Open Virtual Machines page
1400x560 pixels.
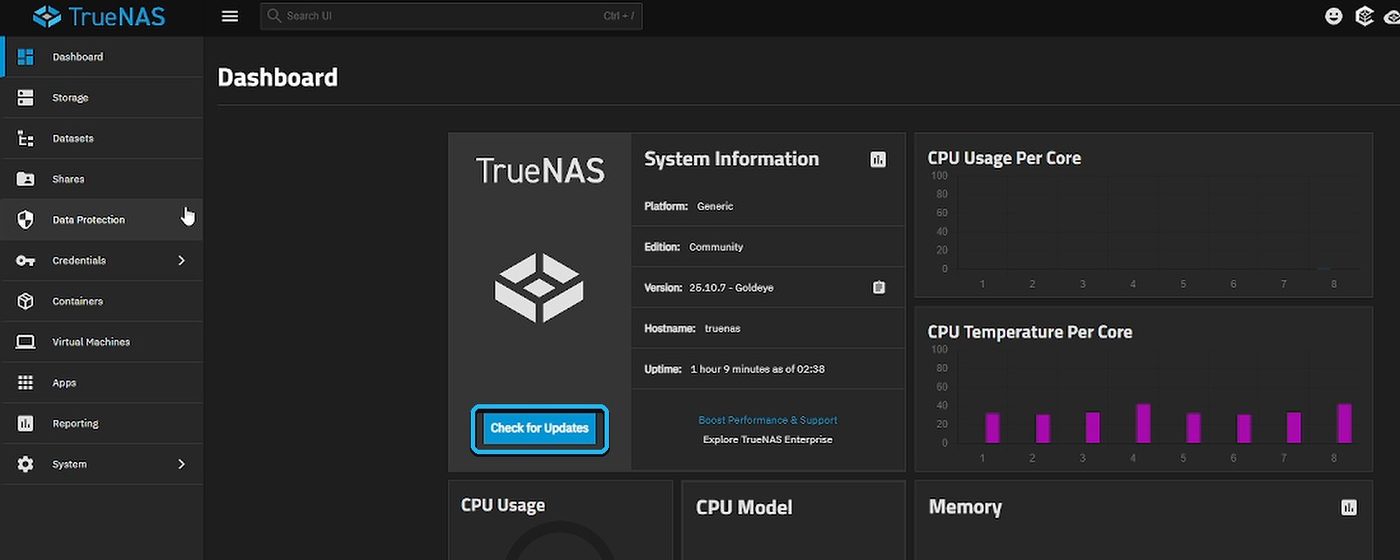102,342
